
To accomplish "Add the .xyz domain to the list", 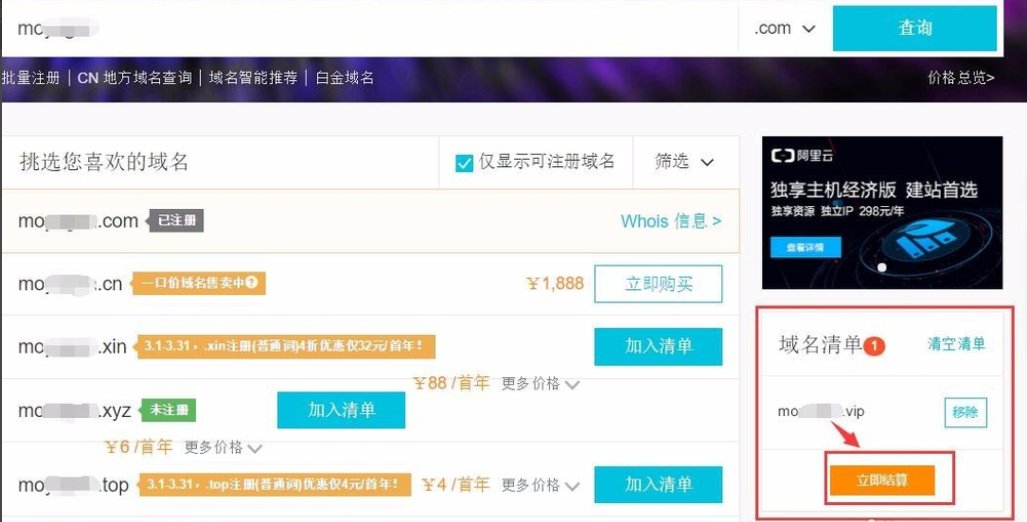I will pyautogui.click(x=341, y=410).
